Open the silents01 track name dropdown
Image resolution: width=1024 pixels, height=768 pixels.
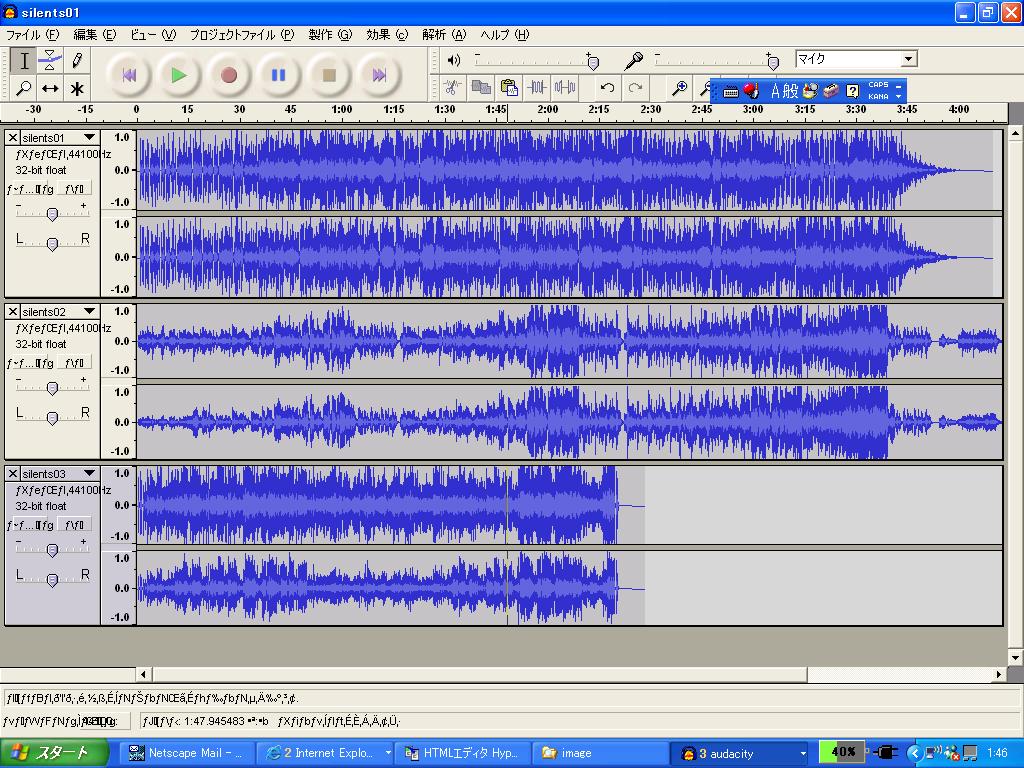click(x=89, y=138)
